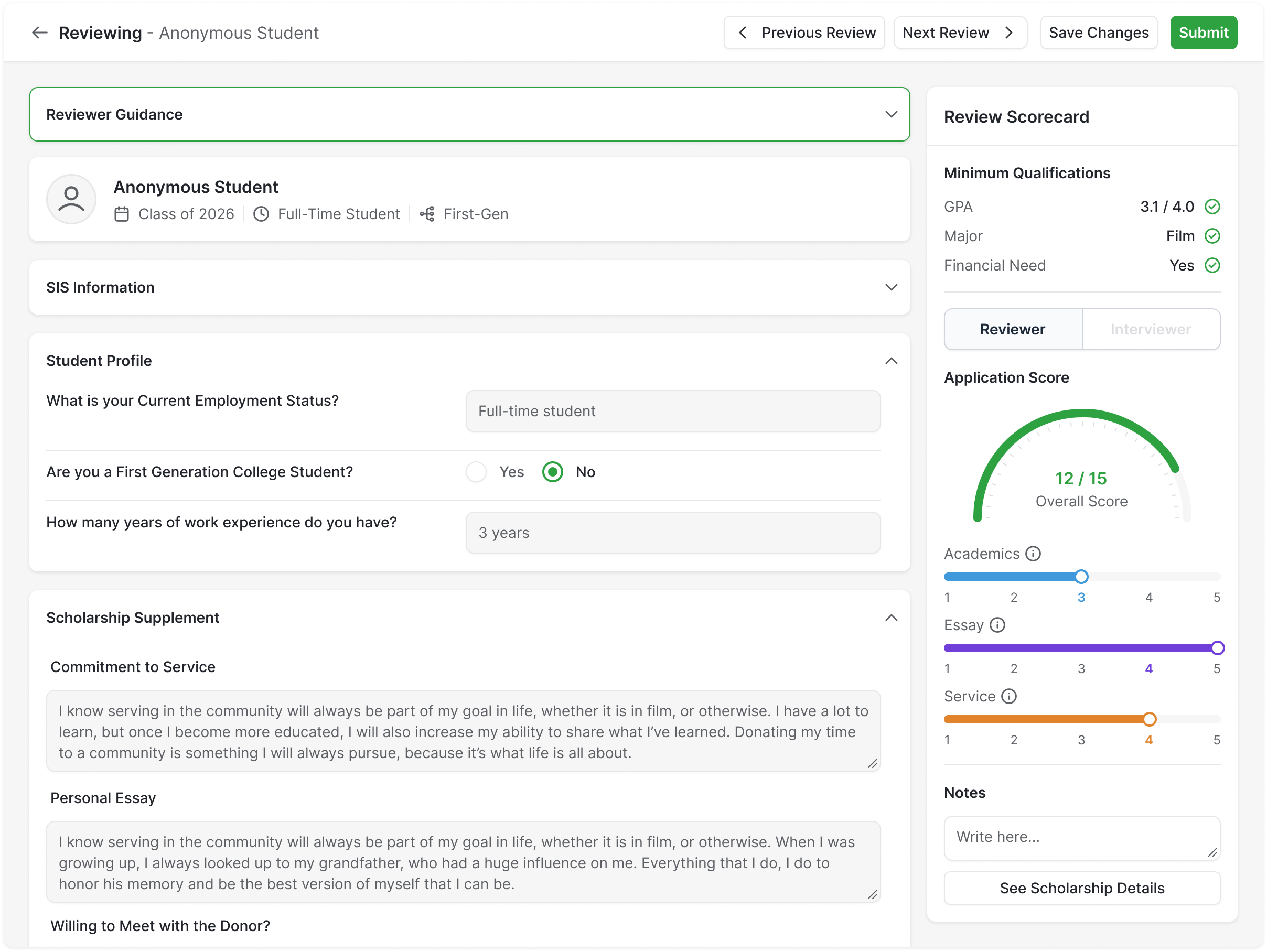Click the green Submit button
This screenshot has height=952, width=1267.
tap(1203, 33)
